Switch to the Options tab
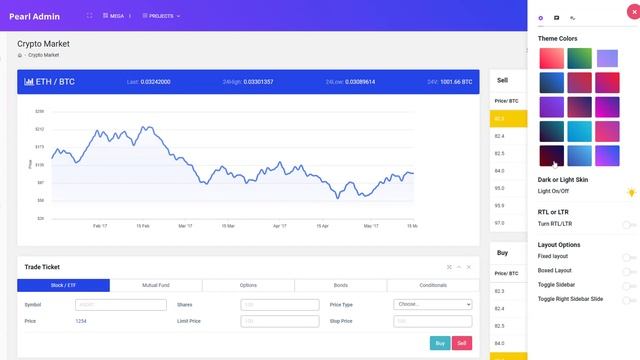The image size is (640, 360). [248, 285]
